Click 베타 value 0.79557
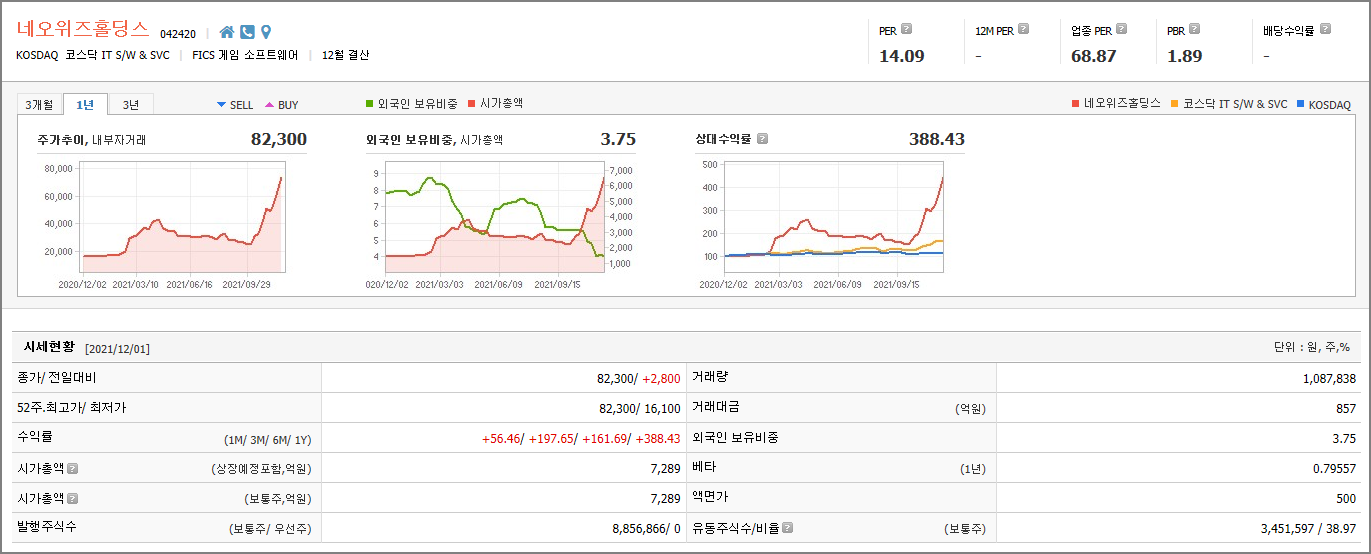The height and width of the screenshot is (554, 1371). [x=1335, y=468]
